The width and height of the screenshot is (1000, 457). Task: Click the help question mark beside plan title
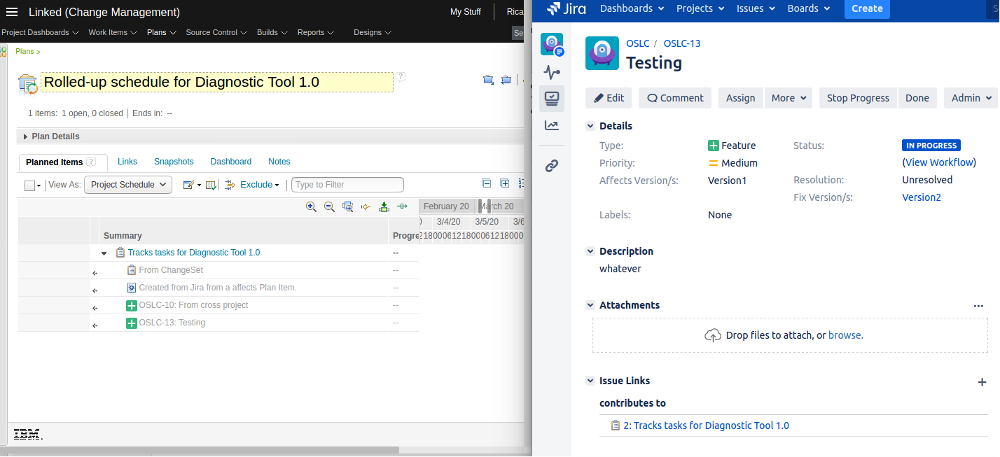click(401, 76)
